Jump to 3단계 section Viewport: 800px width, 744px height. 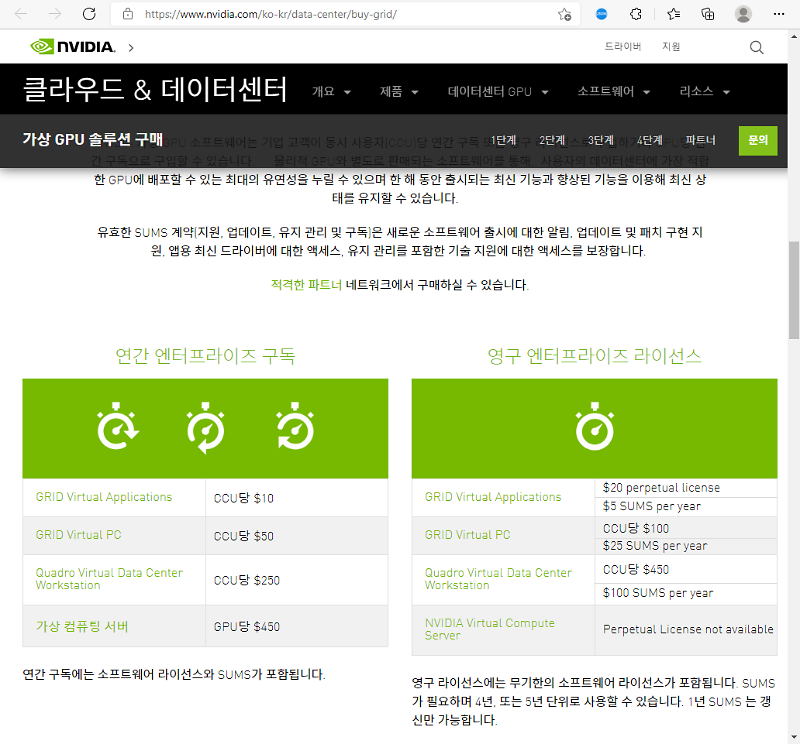coord(601,140)
